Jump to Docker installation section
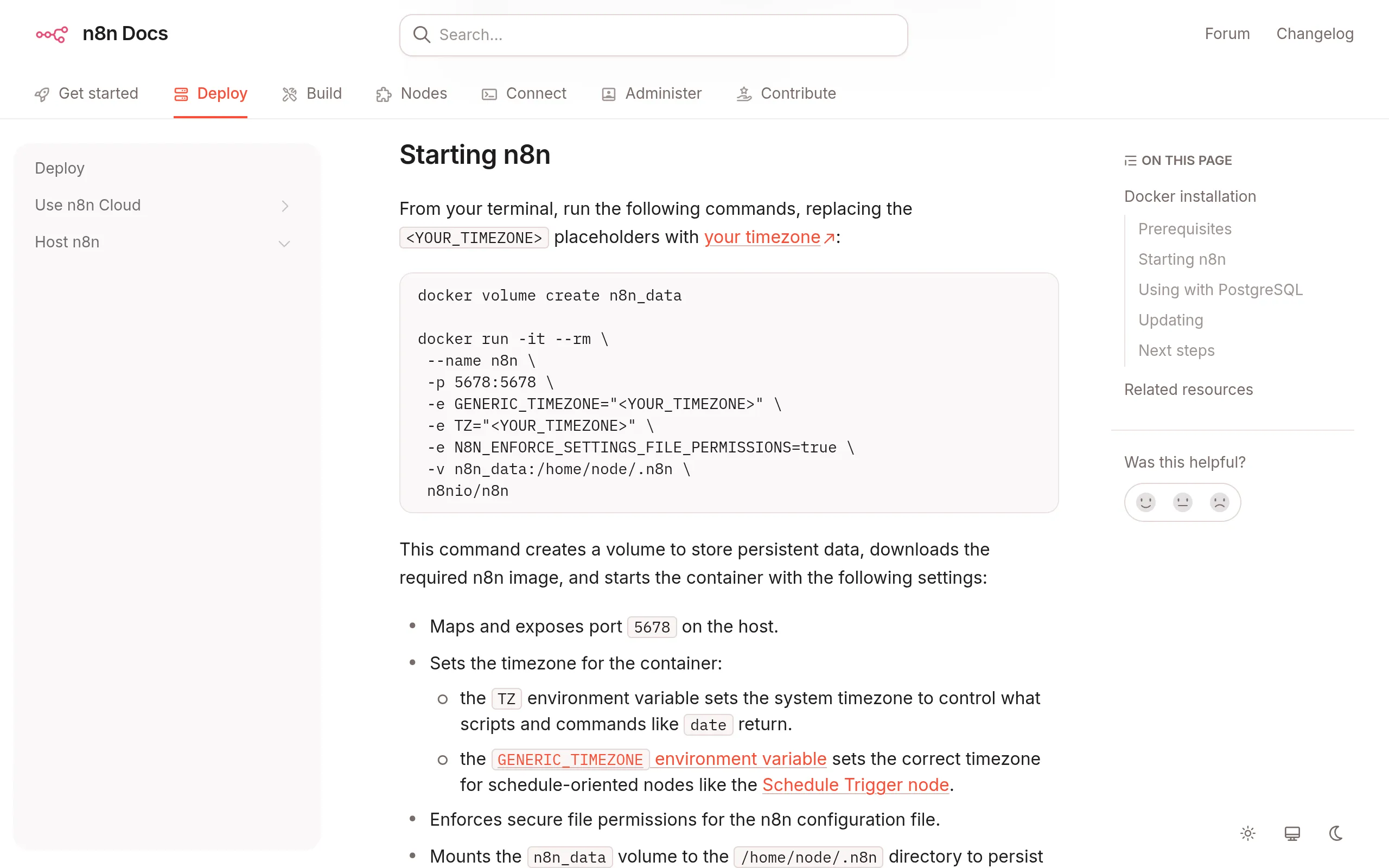Screen dimensions: 1389x868 1190,196
